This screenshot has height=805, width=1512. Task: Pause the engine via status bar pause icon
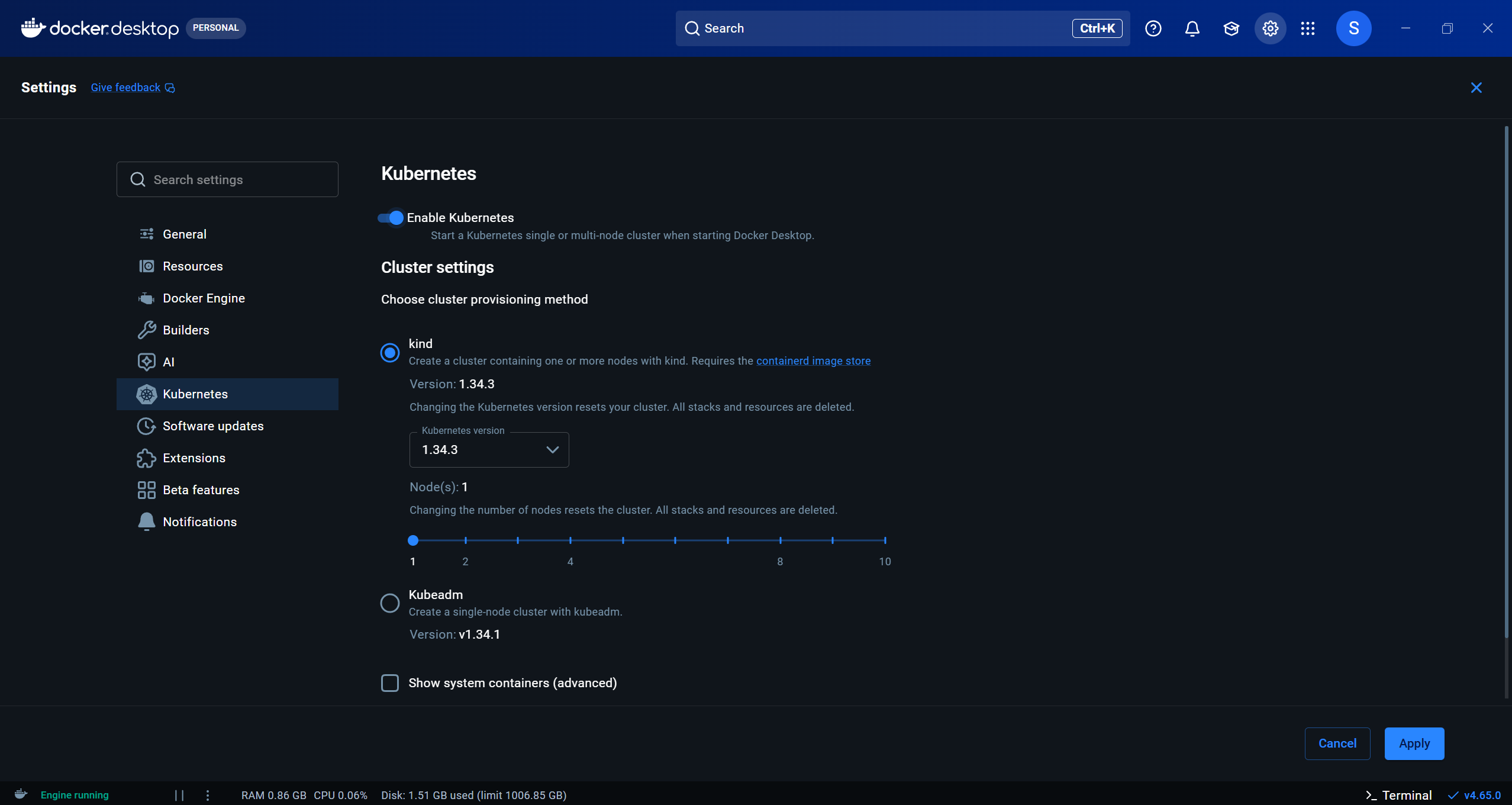pos(179,795)
